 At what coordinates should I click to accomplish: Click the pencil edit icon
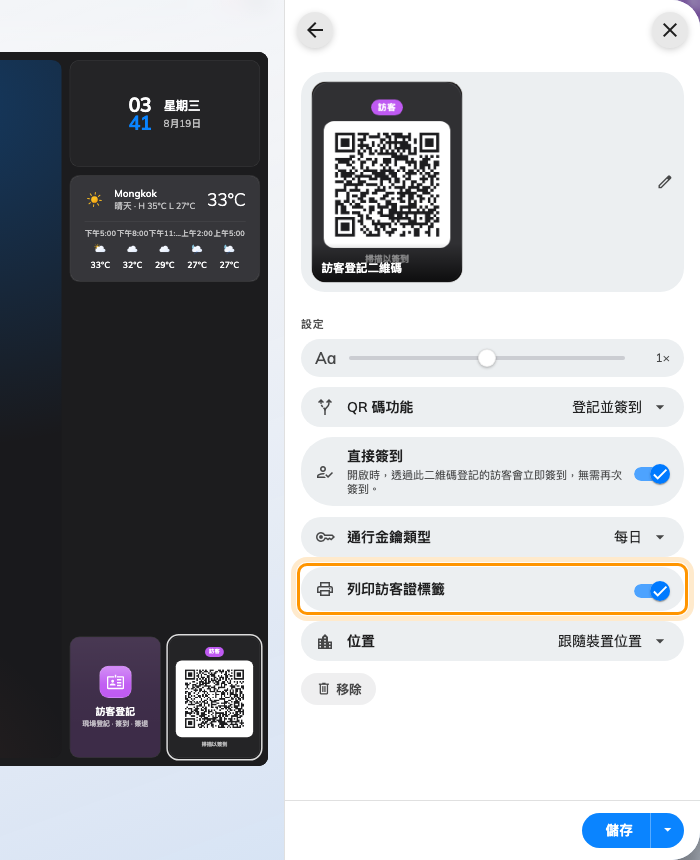[x=664, y=182]
